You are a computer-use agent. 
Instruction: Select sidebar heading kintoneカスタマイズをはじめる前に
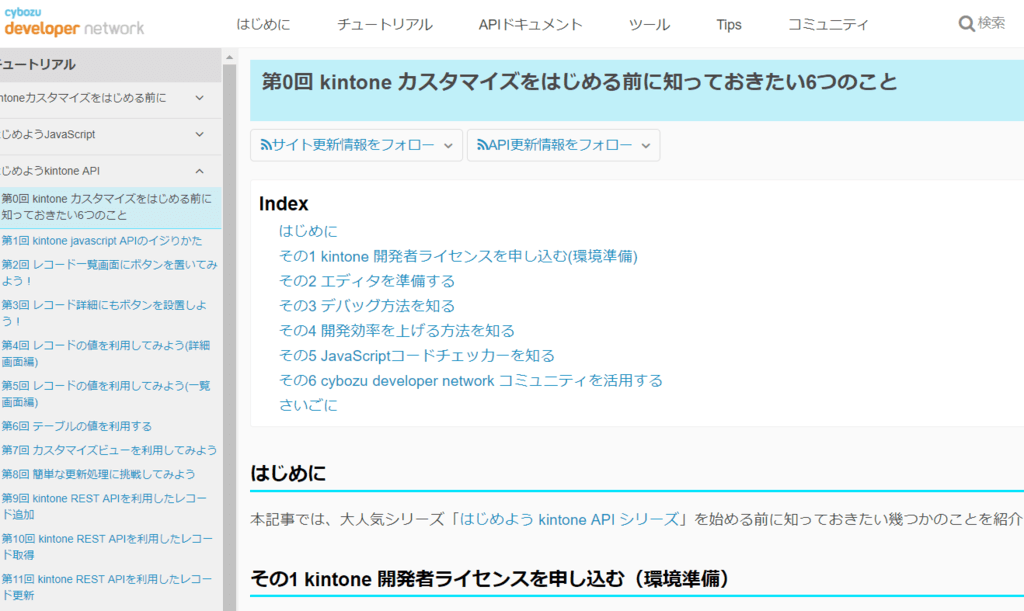pos(83,98)
